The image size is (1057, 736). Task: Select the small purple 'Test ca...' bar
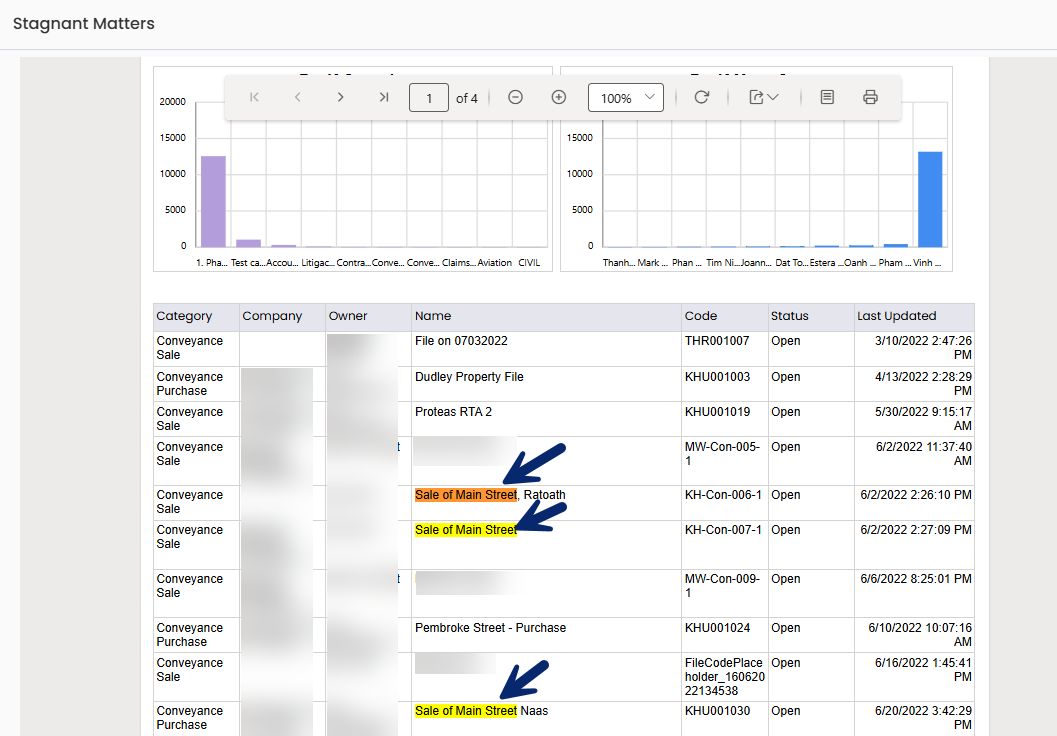pos(249,243)
